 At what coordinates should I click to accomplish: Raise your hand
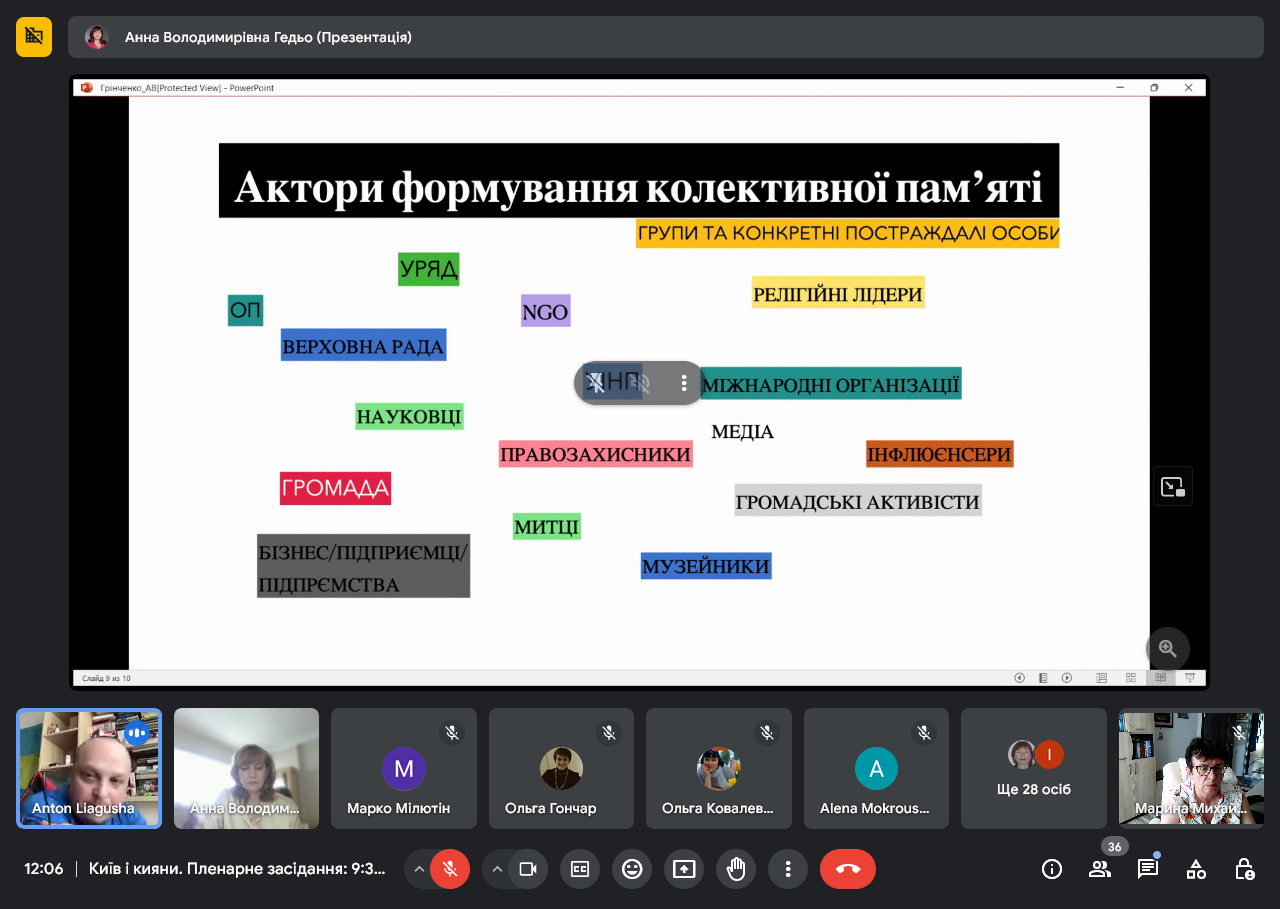click(736, 869)
